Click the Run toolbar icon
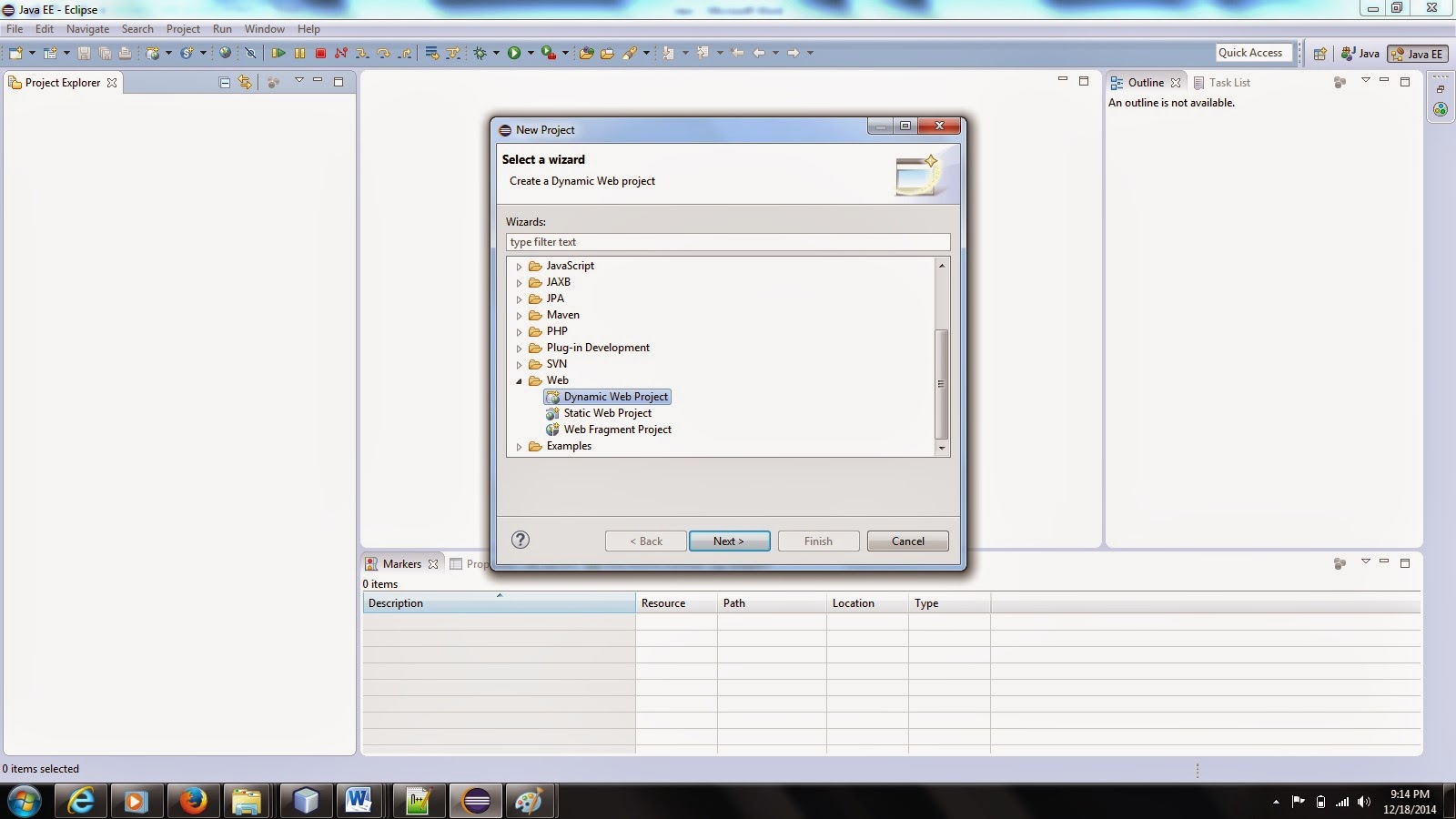The image size is (1456, 819). (x=514, y=52)
